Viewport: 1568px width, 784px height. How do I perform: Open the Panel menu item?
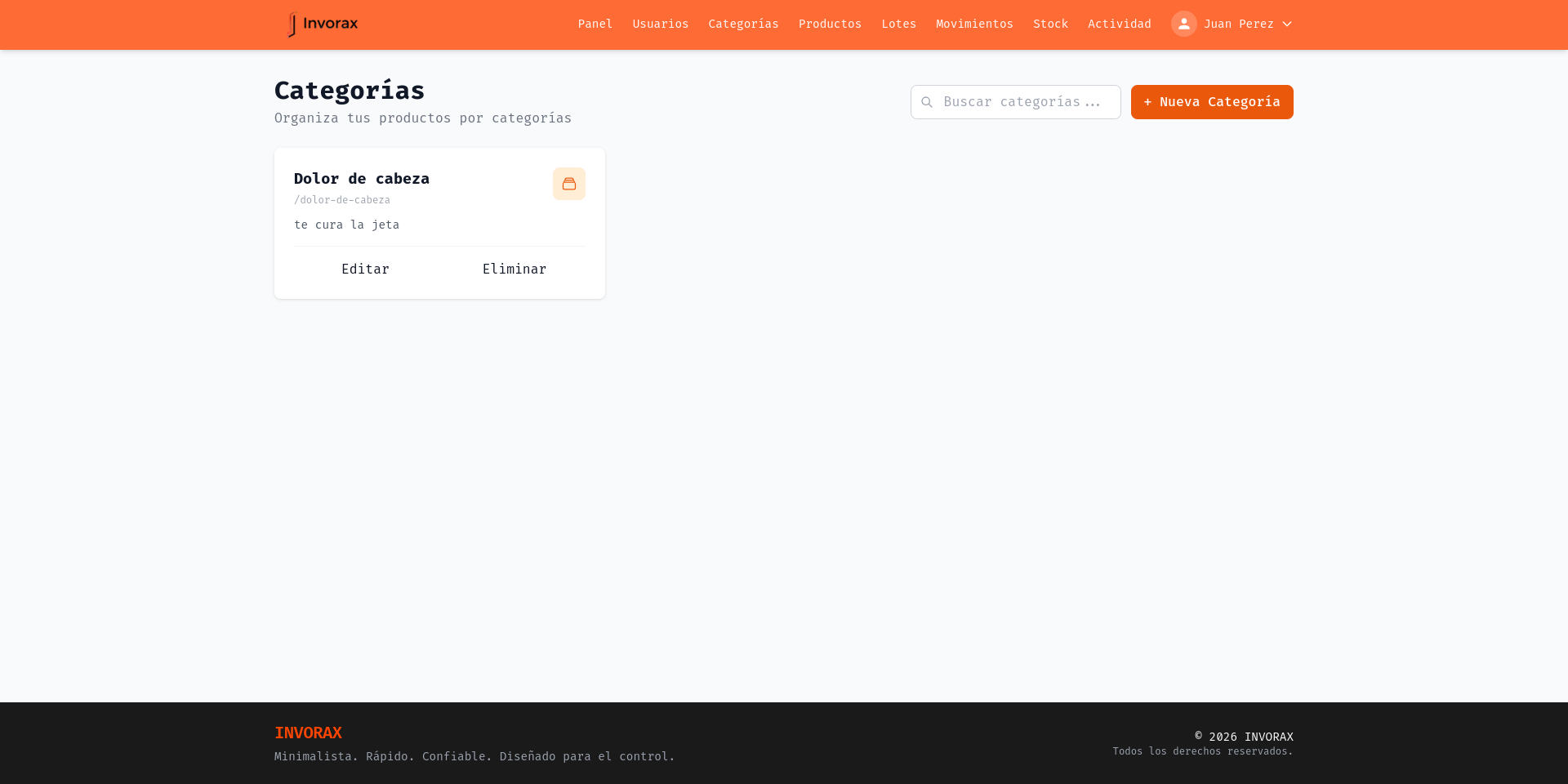[595, 24]
